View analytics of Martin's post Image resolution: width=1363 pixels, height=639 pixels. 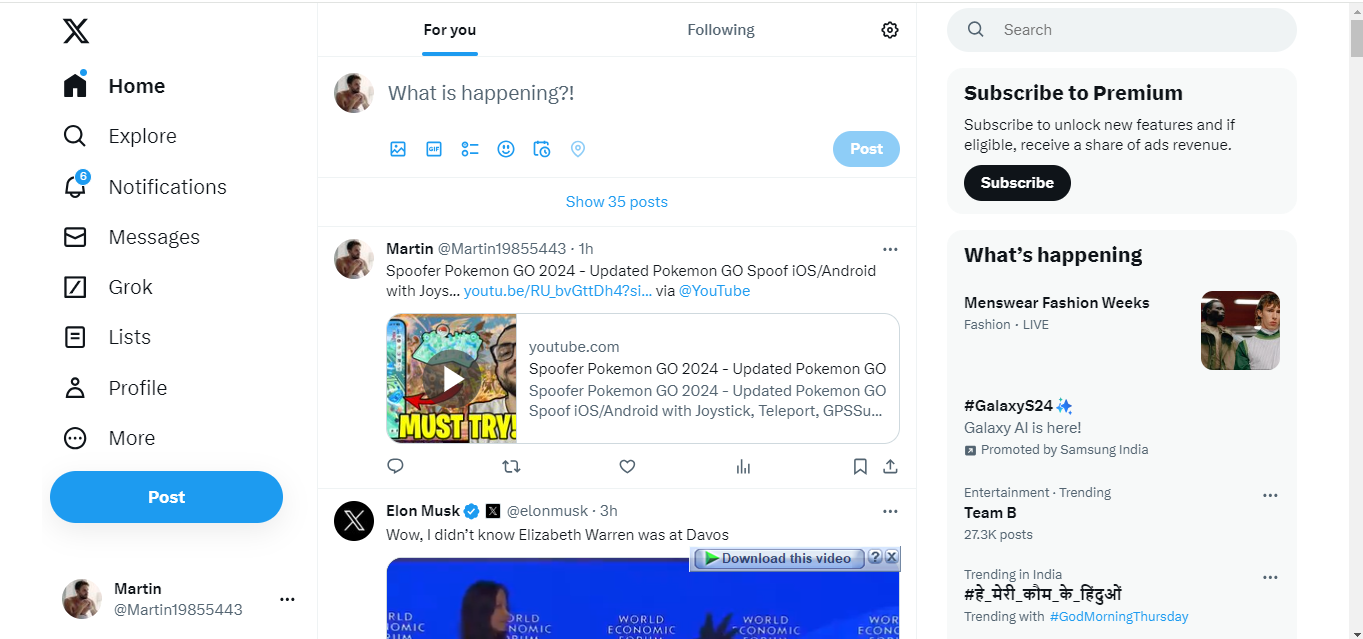point(743,466)
